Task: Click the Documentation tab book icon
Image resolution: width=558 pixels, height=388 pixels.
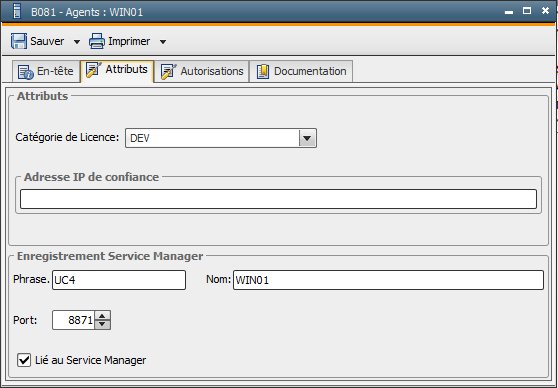Action: pos(263,72)
